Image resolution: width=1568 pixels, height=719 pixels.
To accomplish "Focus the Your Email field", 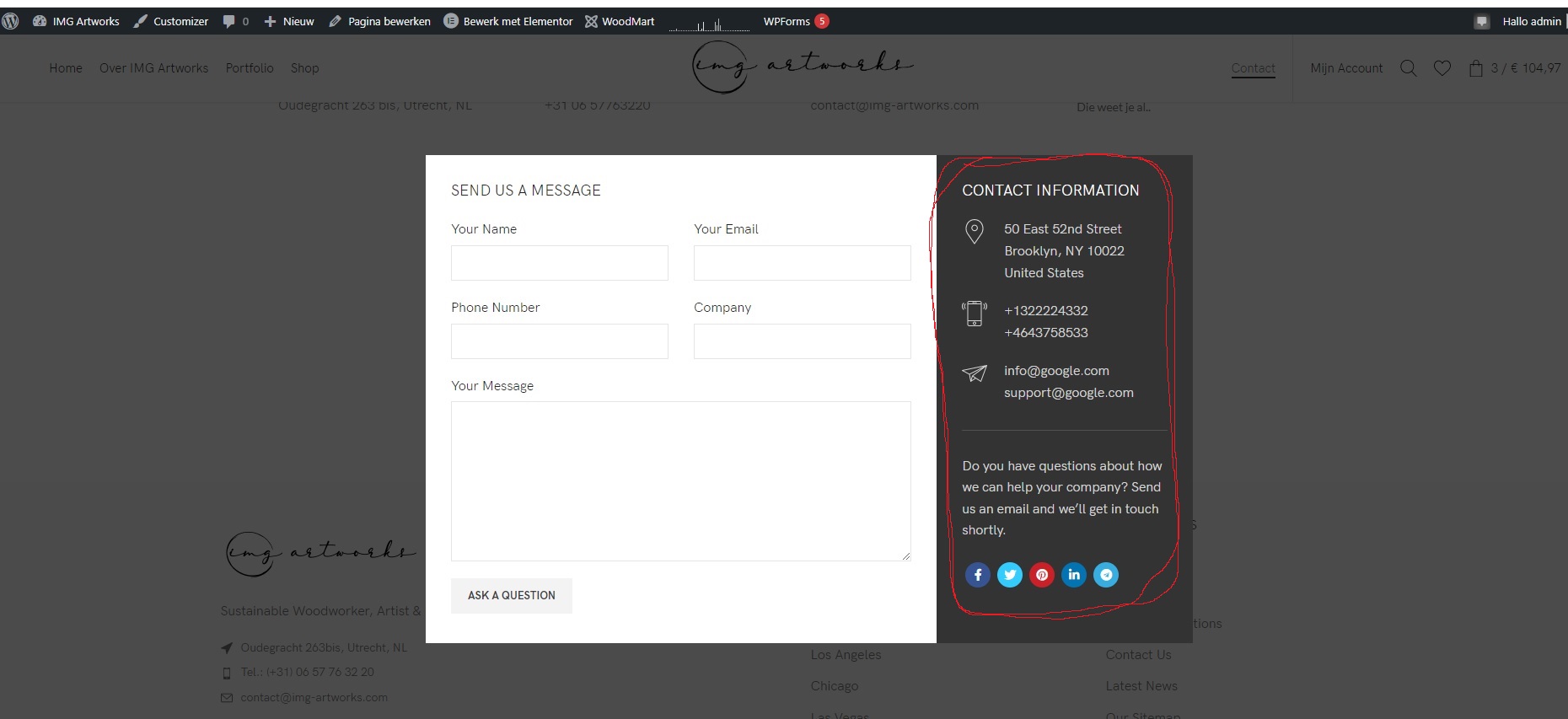I will click(x=803, y=263).
